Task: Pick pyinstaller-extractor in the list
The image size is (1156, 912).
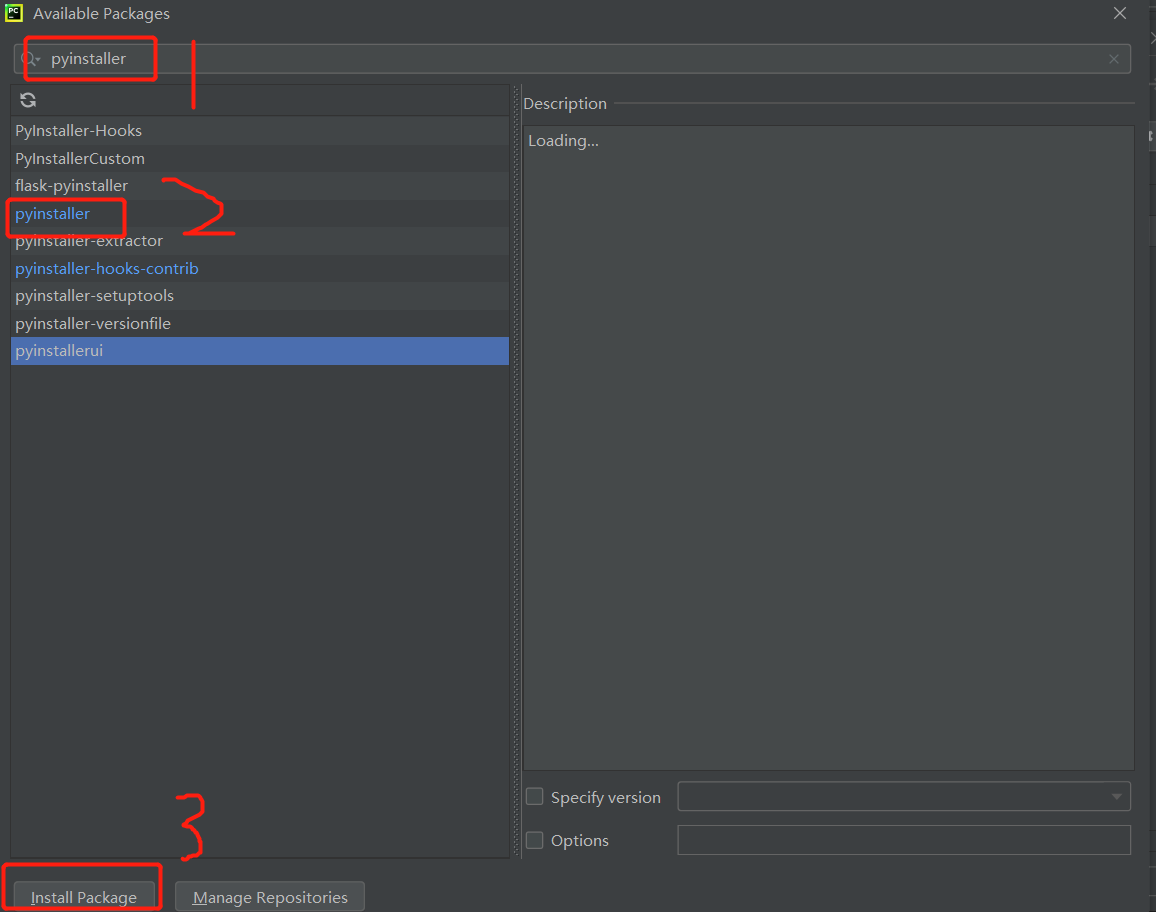Action: pos(260,241)
